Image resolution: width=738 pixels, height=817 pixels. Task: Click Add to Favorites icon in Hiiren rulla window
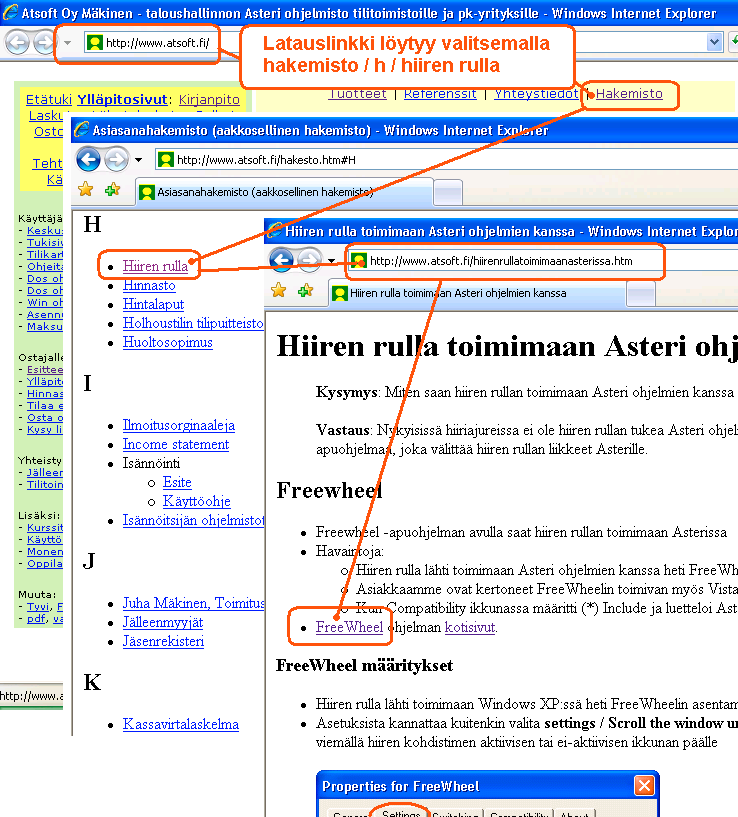305,290
